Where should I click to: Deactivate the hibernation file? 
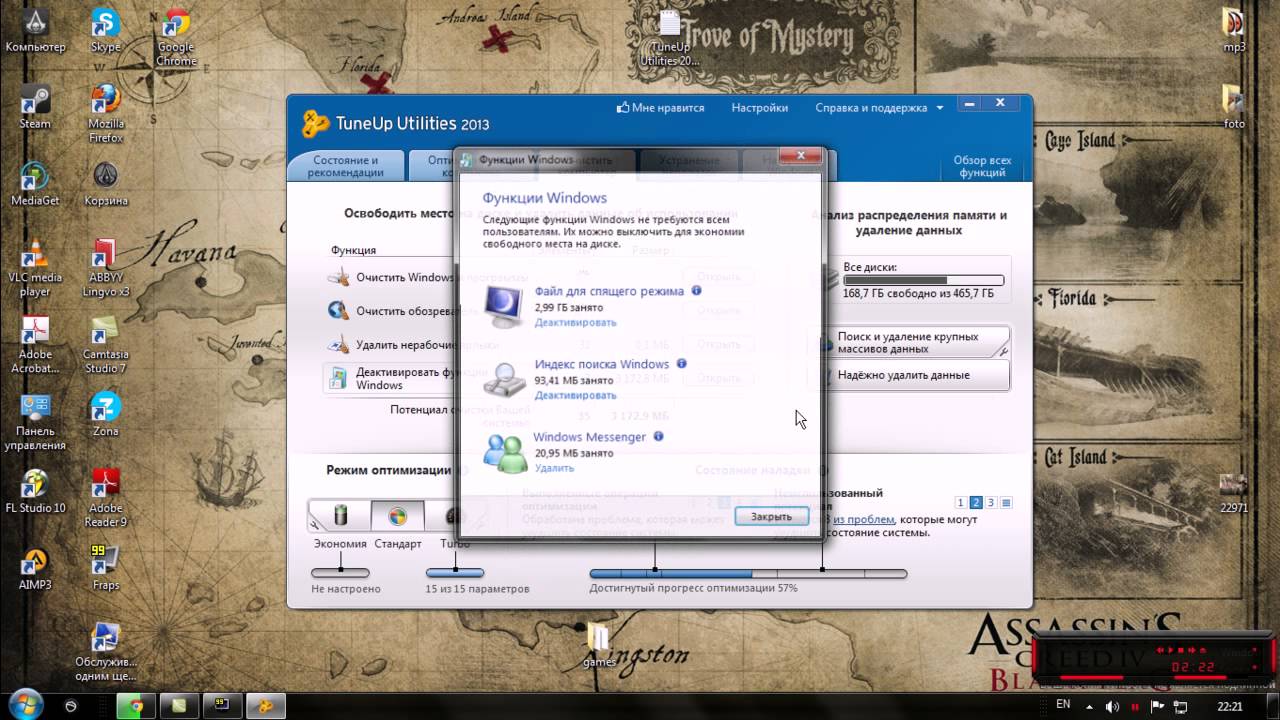(575, 322)
